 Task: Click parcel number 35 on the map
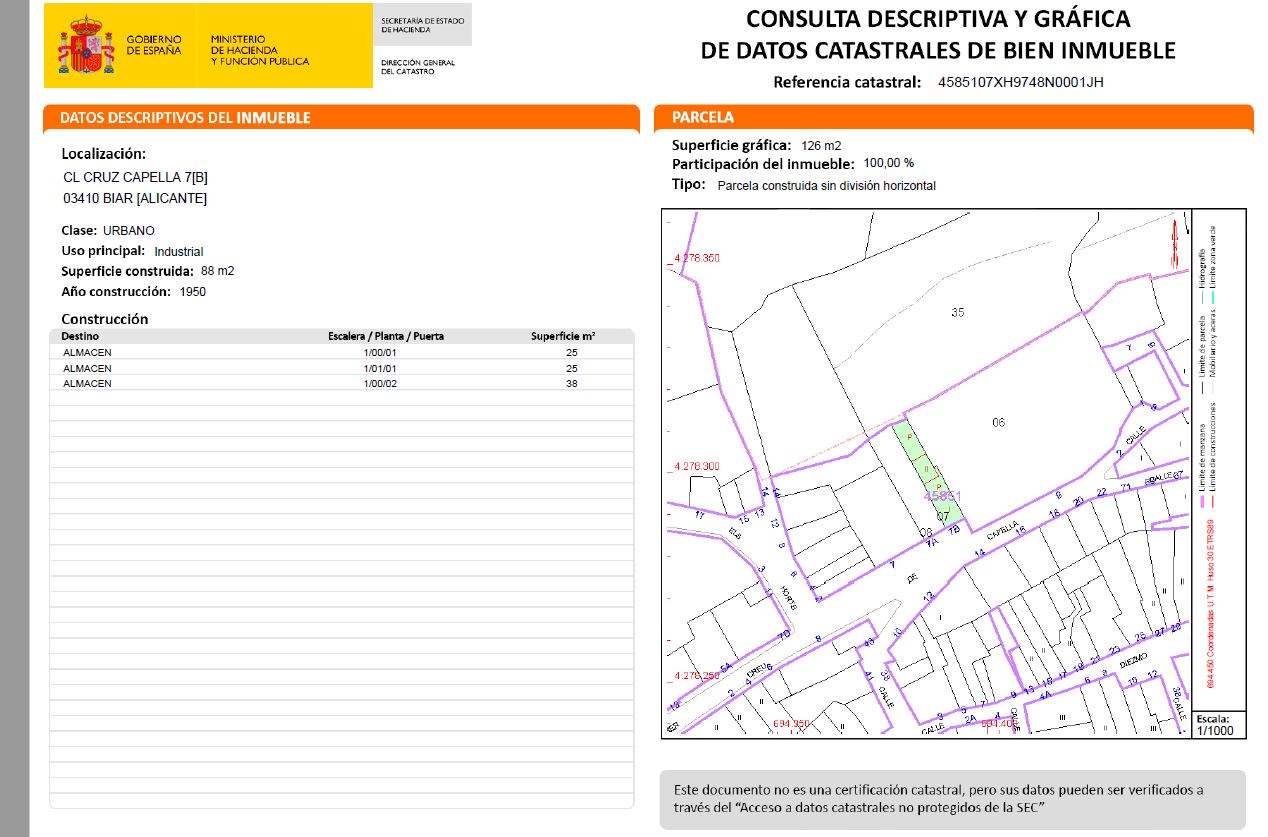(958, 313)
